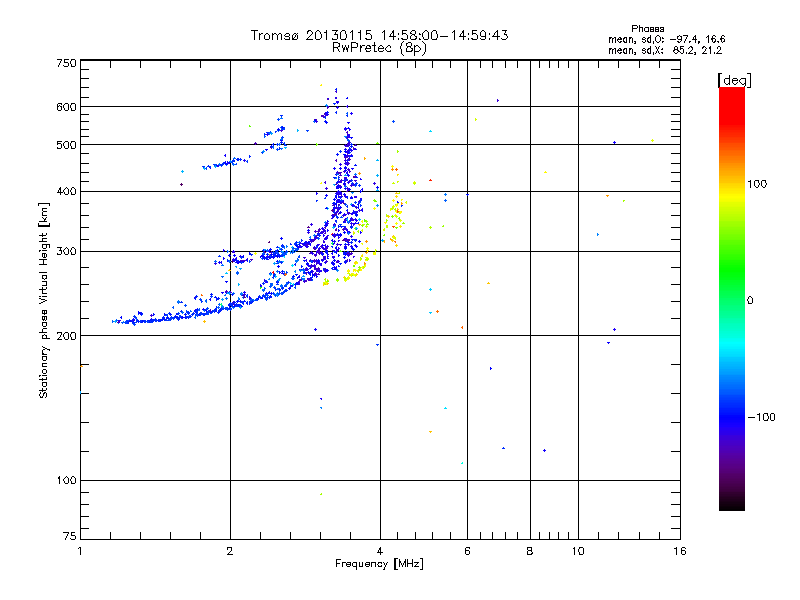Click the x-axis tick label '10'

578,551
